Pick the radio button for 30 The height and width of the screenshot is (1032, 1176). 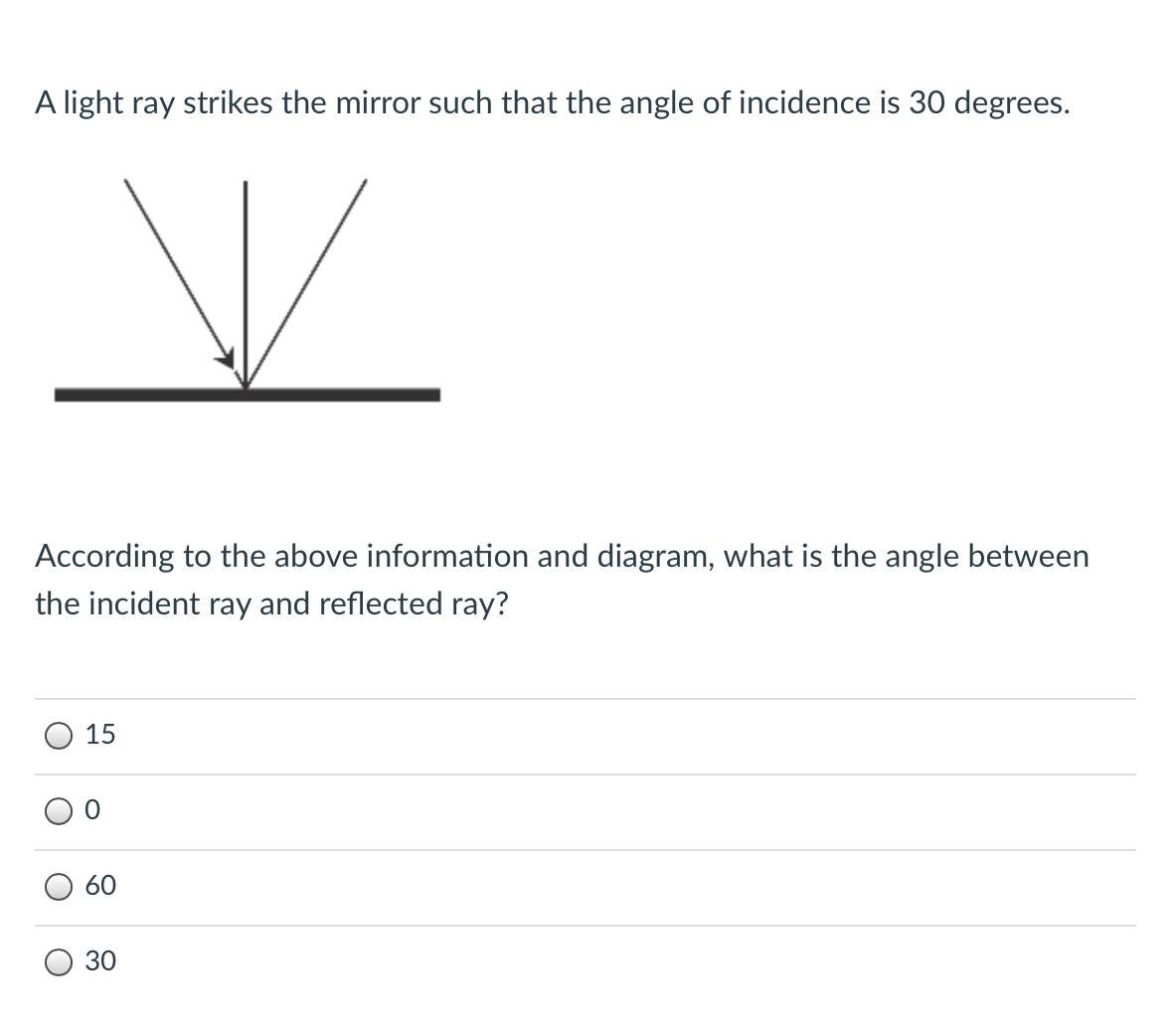point(59,962)
